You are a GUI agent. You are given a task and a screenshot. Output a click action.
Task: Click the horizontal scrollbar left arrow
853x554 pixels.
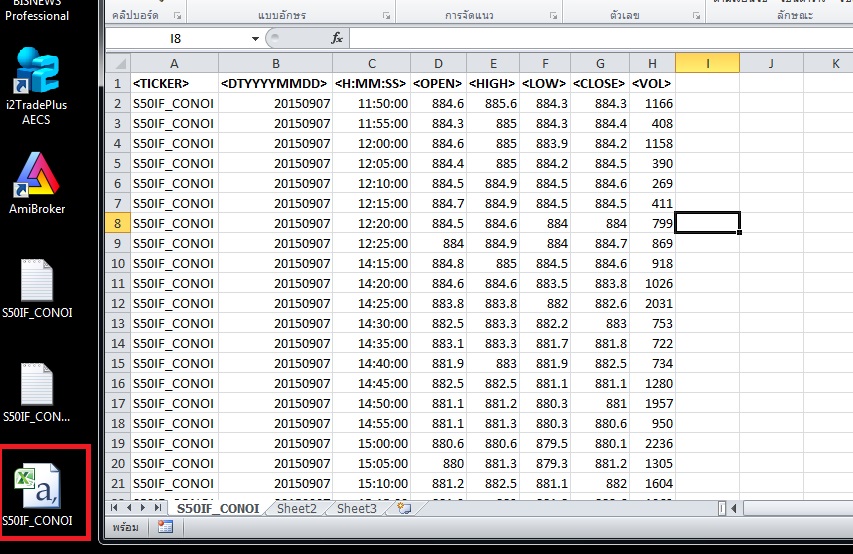pos(734,508)
